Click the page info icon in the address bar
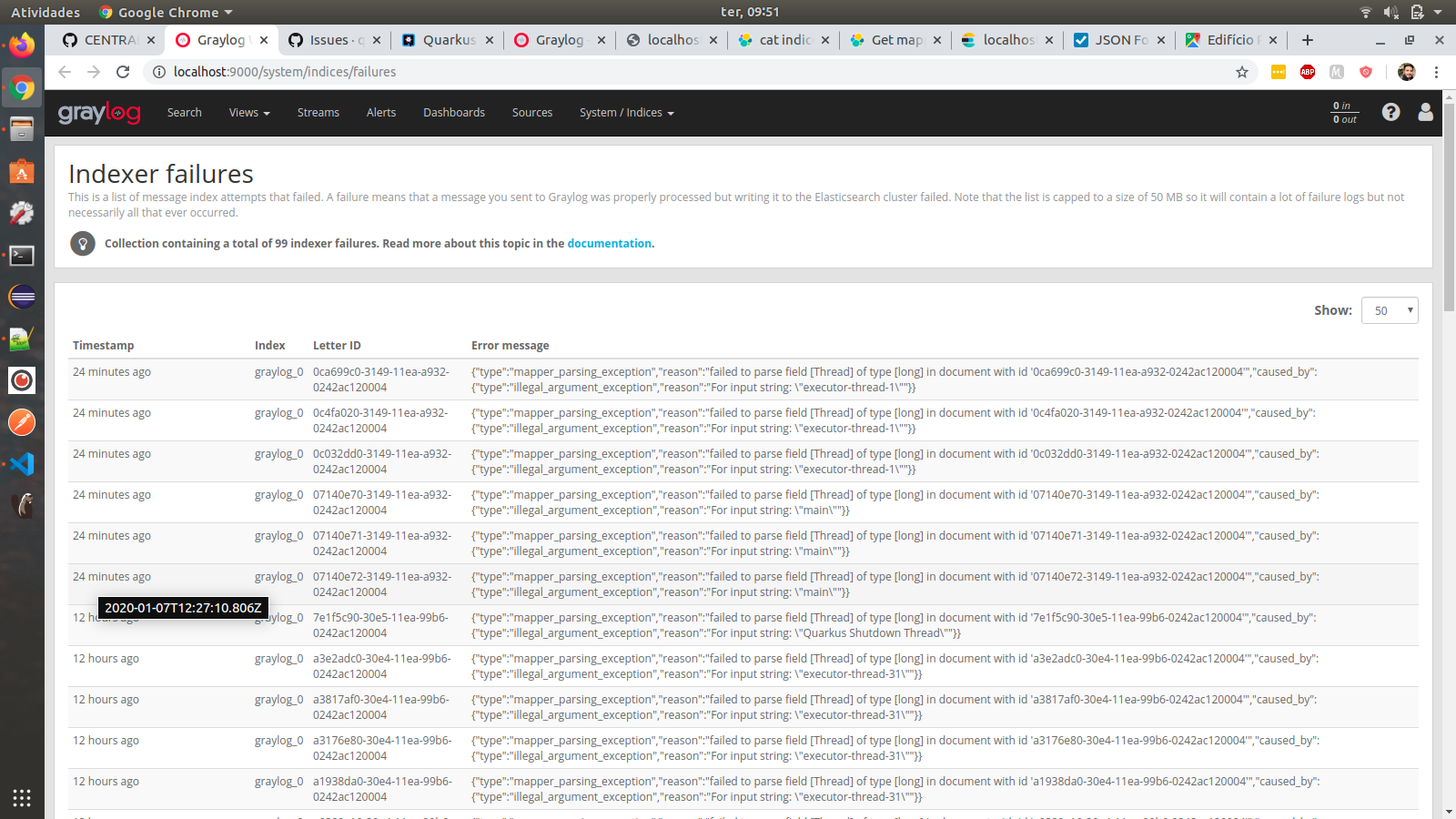 [x=158, y=72]
